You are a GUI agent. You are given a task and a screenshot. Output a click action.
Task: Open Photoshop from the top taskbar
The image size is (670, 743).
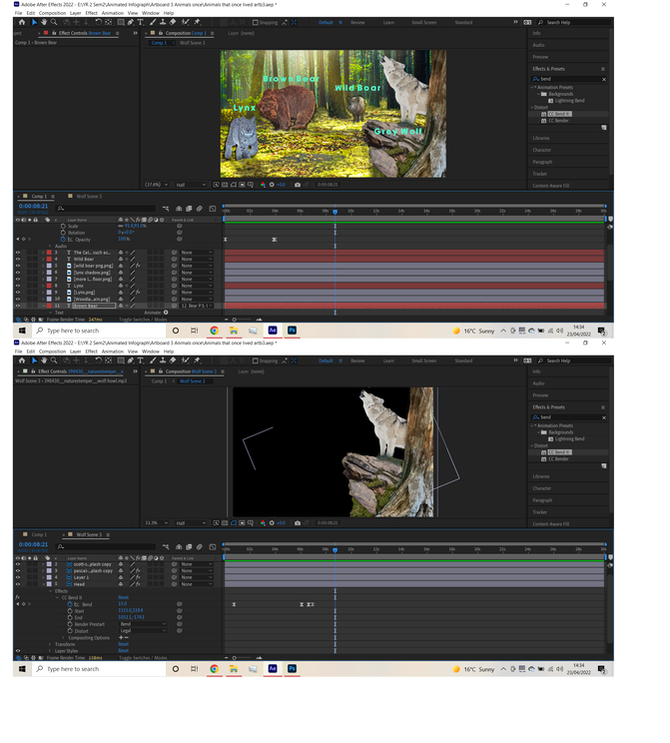point(292,331)
